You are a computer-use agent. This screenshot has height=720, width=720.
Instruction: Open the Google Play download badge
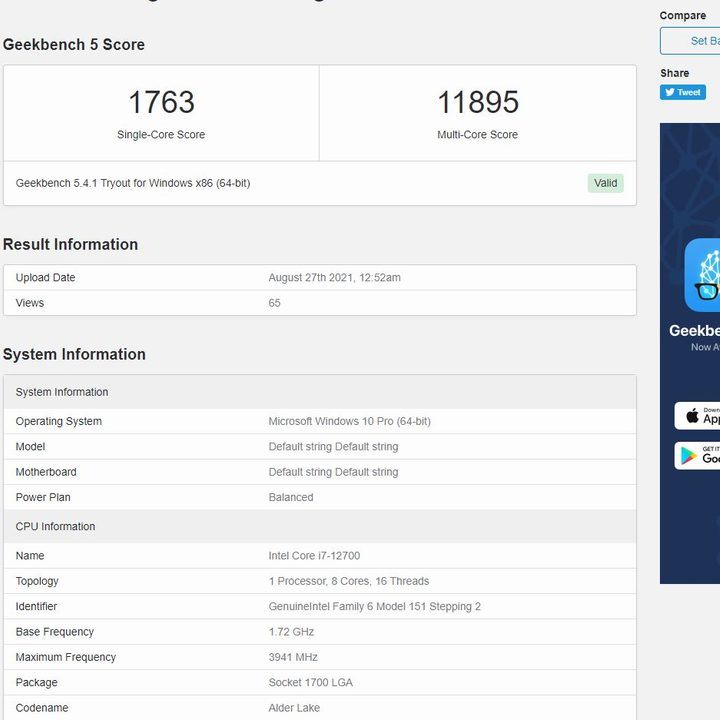pyautogui.click(x=697, y=456)
